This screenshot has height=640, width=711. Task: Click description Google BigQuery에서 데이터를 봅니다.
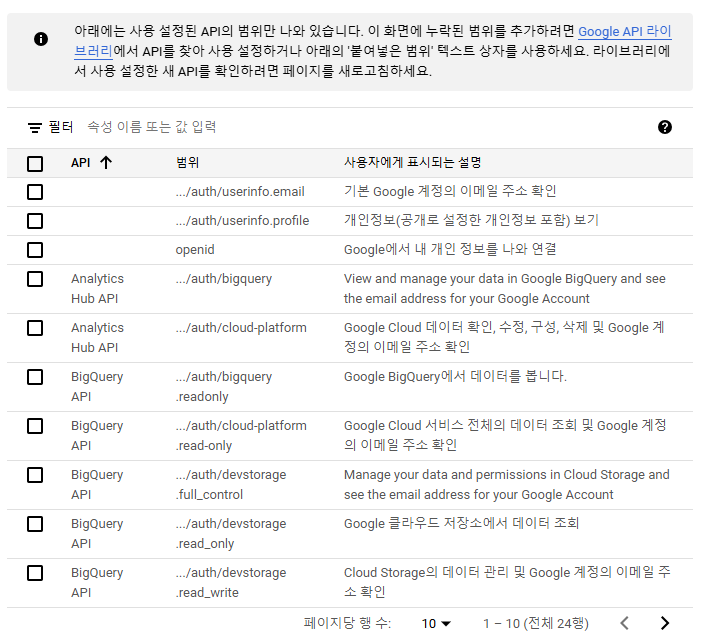[455, 376]
